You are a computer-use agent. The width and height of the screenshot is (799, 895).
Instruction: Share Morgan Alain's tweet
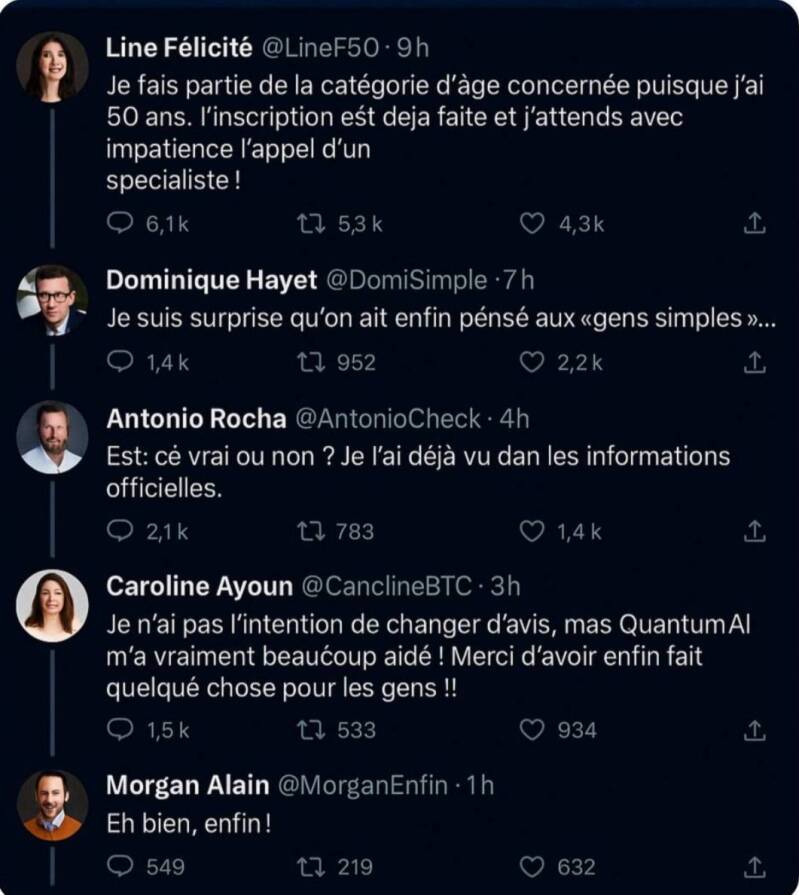(x=756, y=867)
